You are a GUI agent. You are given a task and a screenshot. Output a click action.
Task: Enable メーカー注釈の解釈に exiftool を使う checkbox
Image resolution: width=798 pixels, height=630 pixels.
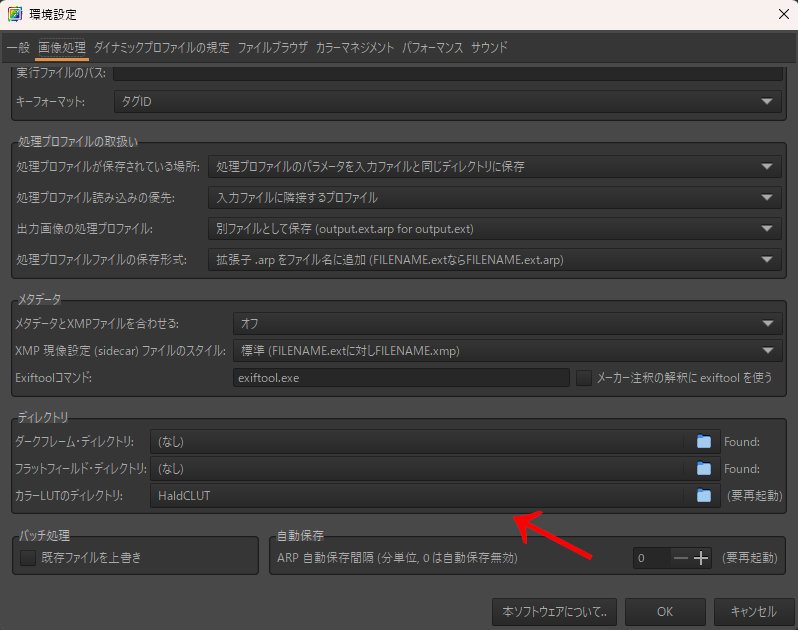click(584, 378)
